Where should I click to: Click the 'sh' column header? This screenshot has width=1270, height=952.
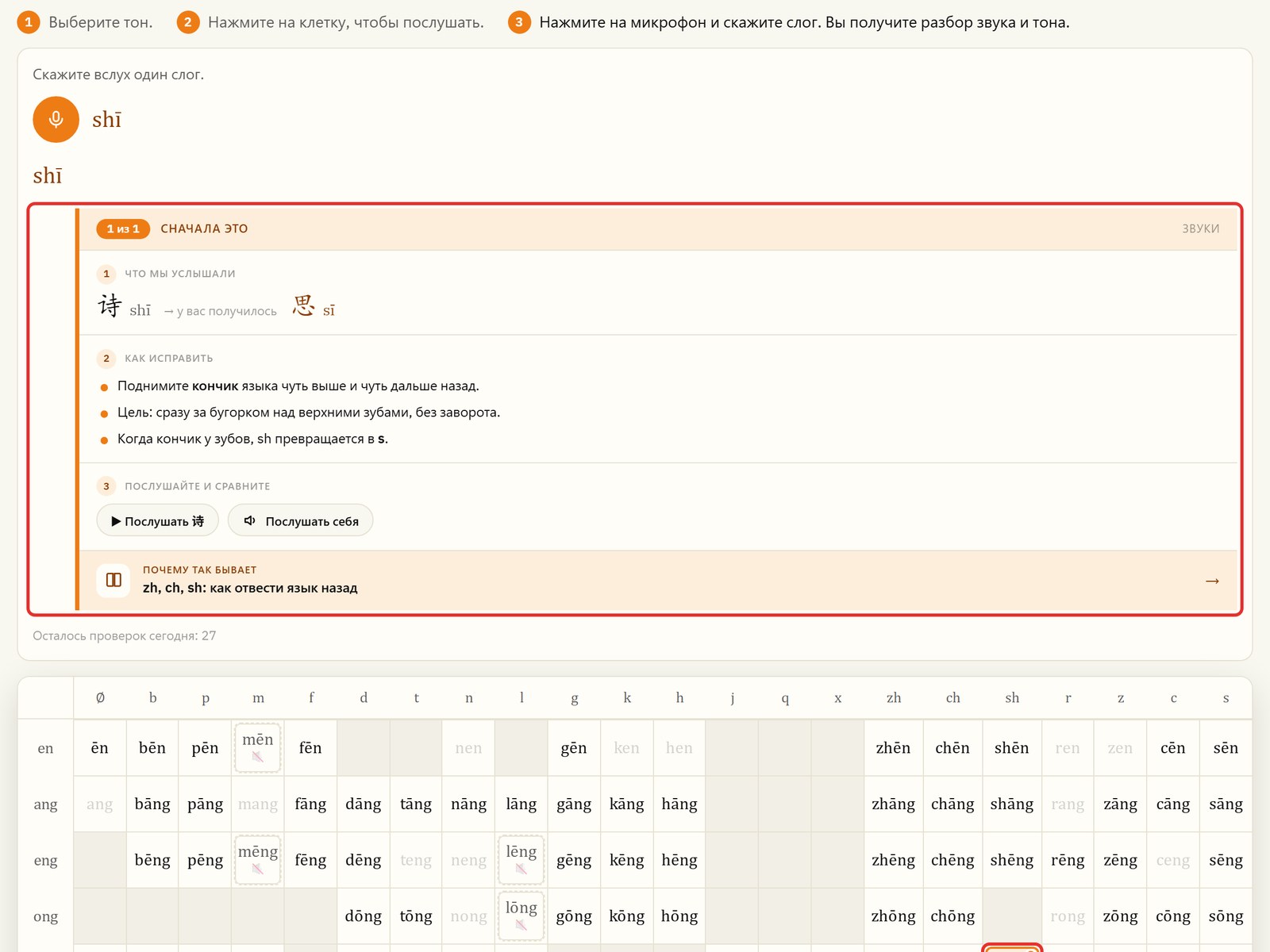1012,698
